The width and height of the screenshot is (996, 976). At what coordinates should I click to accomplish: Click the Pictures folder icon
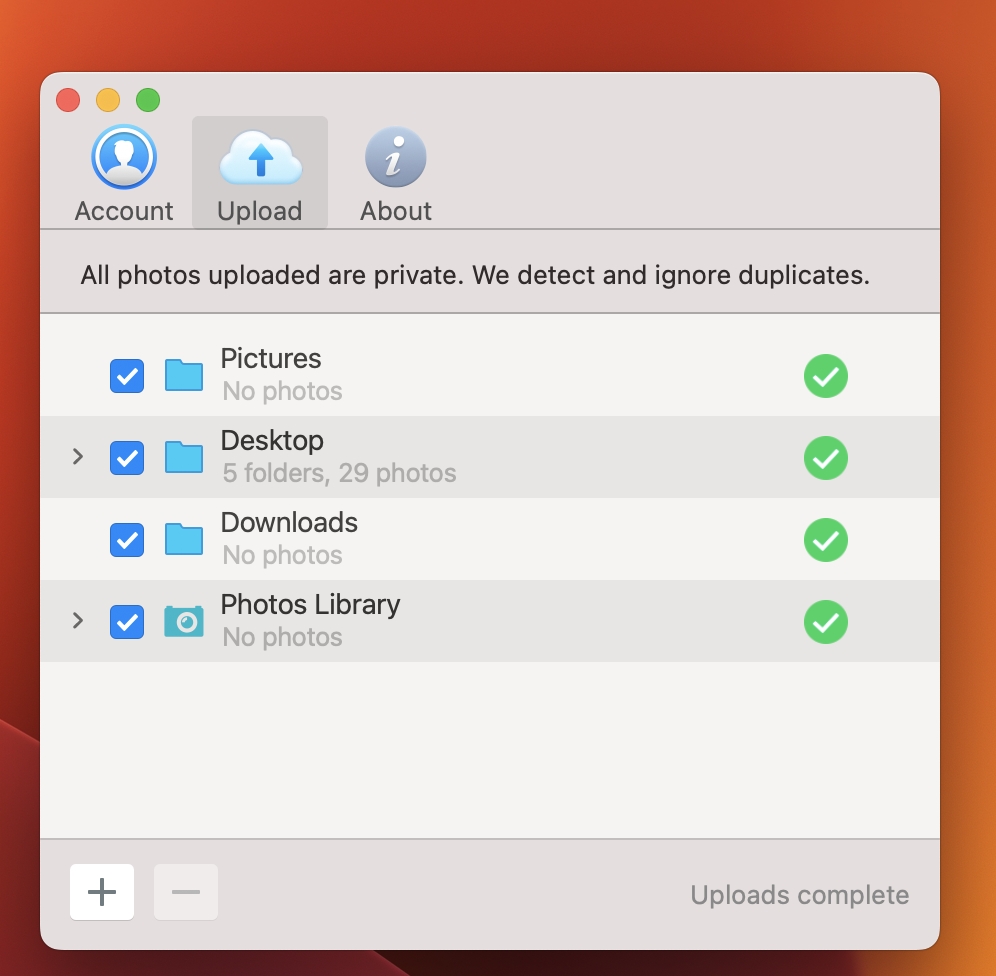pos(183,375)
